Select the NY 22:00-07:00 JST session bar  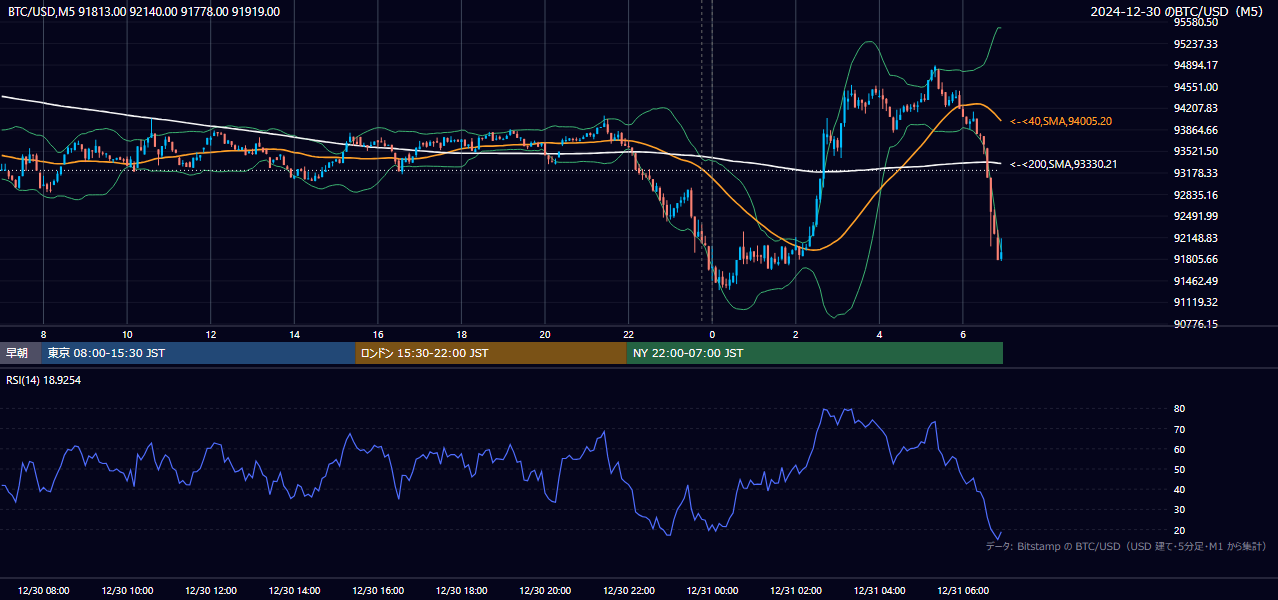click(815, 353)
